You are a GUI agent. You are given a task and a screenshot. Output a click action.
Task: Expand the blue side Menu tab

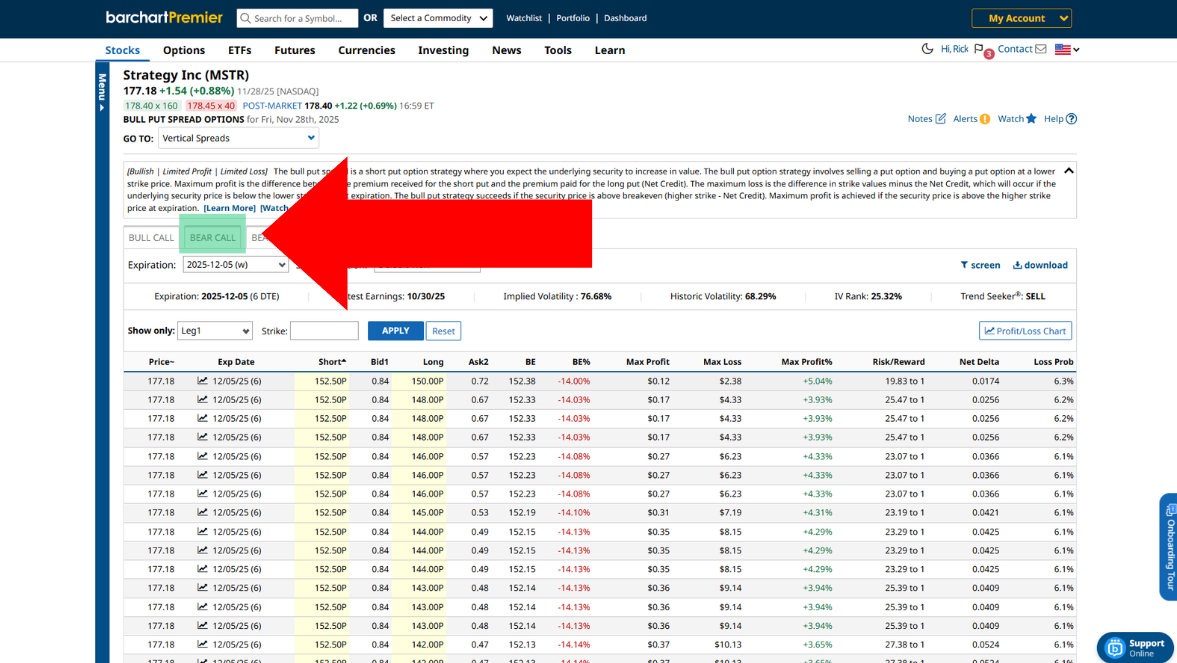coord(101,92)
